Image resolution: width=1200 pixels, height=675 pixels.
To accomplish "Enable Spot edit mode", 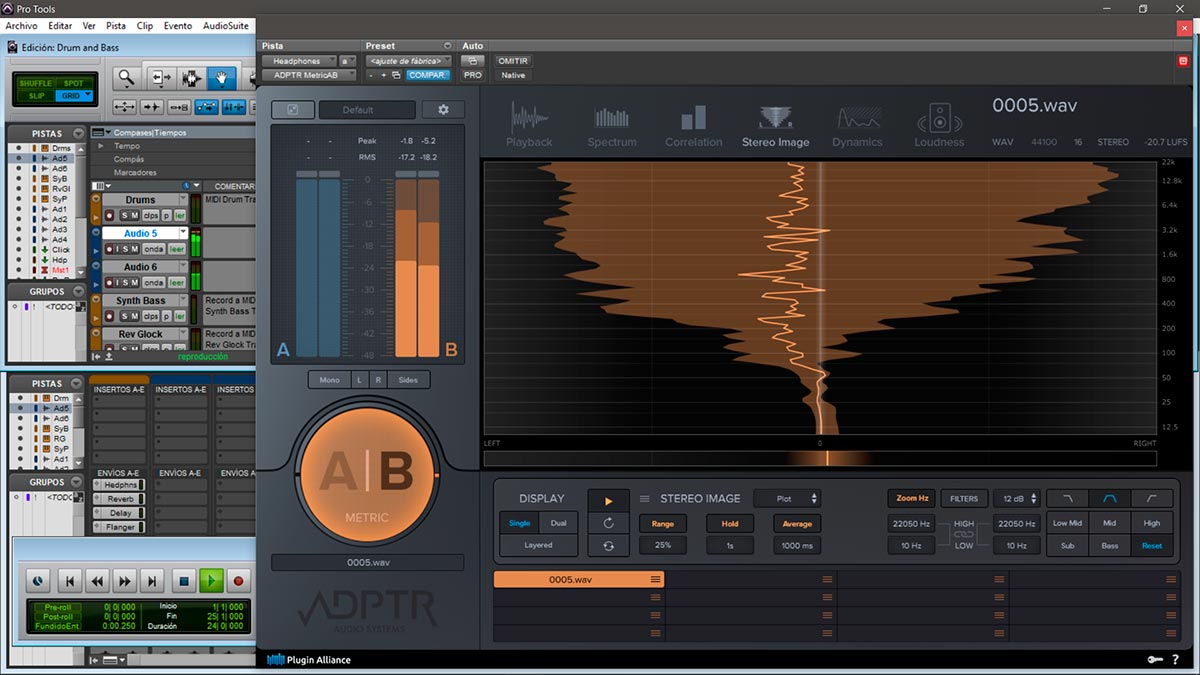I will pos(74,84).
